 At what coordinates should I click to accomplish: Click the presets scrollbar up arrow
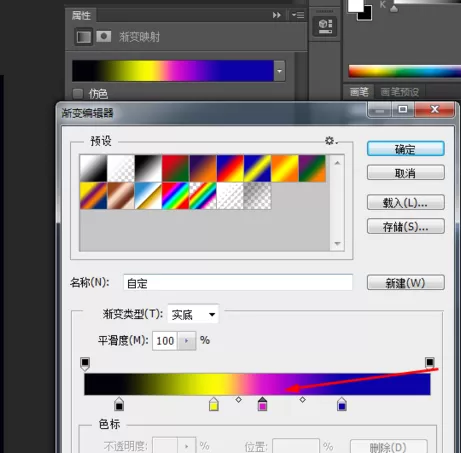pyautogui.click(x=337, y=163)
